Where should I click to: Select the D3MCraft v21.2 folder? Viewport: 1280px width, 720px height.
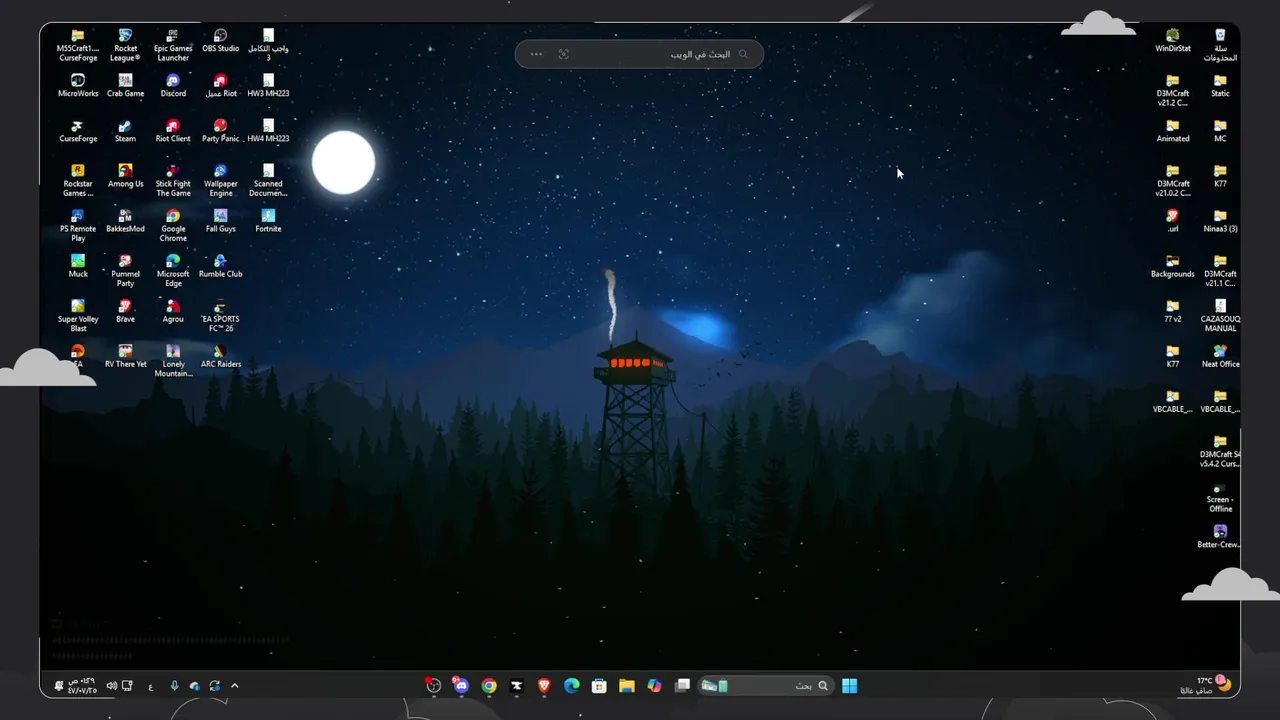pos(1173,90)
